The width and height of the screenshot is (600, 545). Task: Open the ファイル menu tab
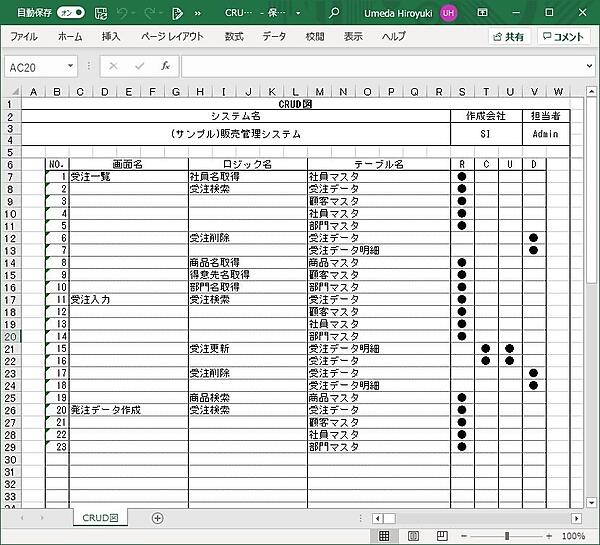click(x=24, y=37)
